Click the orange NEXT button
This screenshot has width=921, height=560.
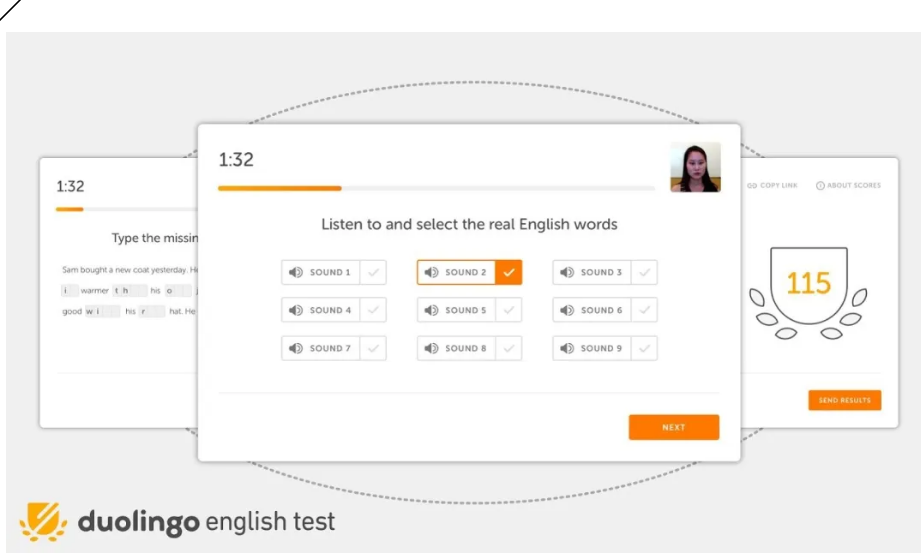tap(674, 427)
